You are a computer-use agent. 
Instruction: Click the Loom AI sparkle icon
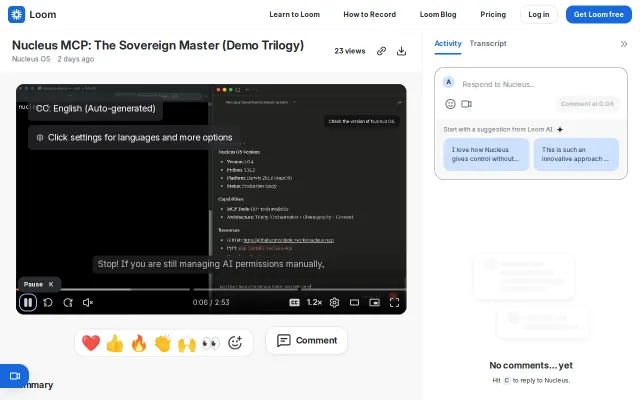[x=560, y=130]
